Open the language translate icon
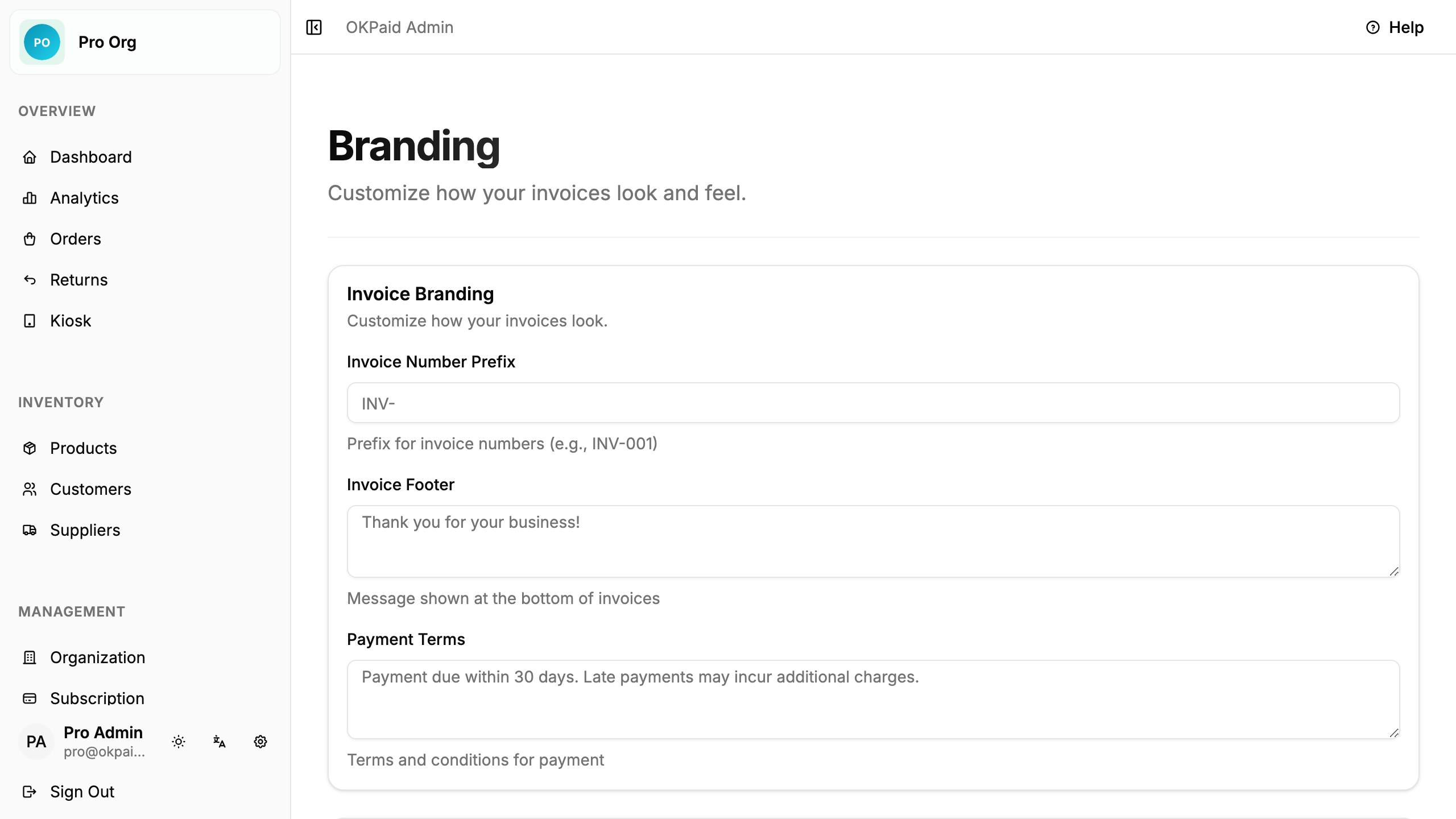The height and width of the screenshot is (819, 1456). pos(220,742)
